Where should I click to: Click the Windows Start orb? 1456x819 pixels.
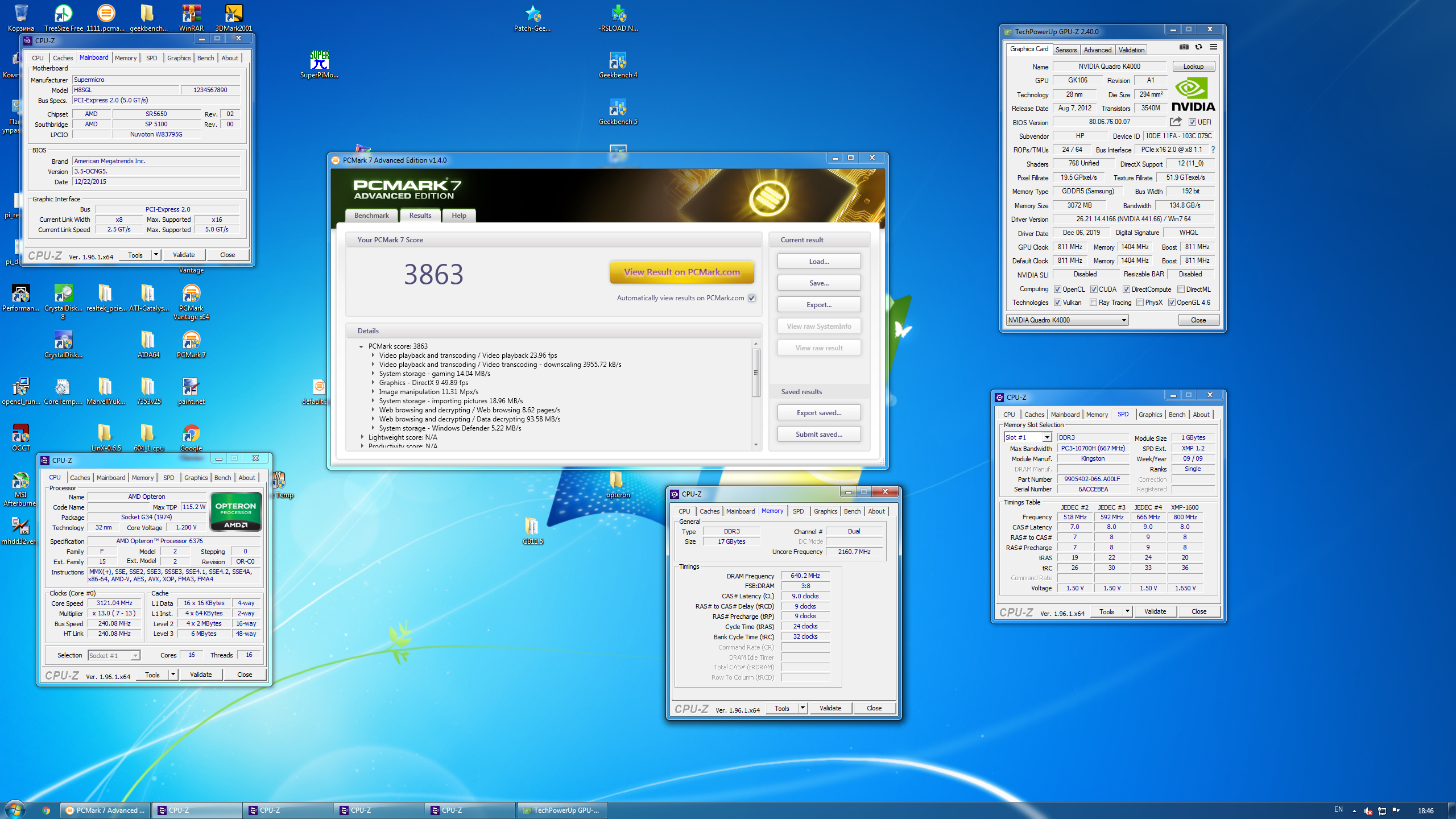tap(15, 810)
